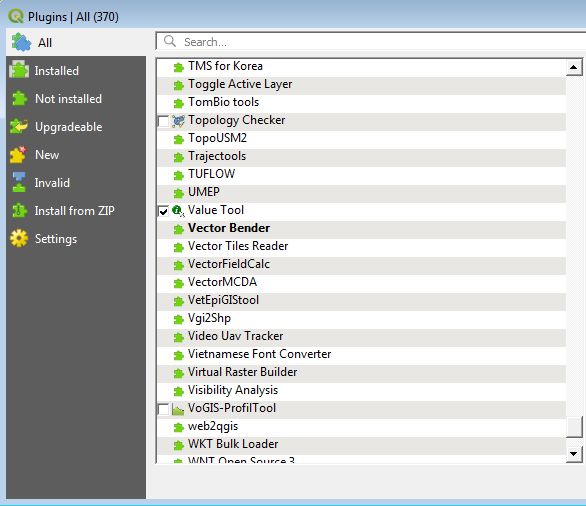
Task: Click the VoGIS-ProfilTool chart icon
Action: [x=178, y=409]
